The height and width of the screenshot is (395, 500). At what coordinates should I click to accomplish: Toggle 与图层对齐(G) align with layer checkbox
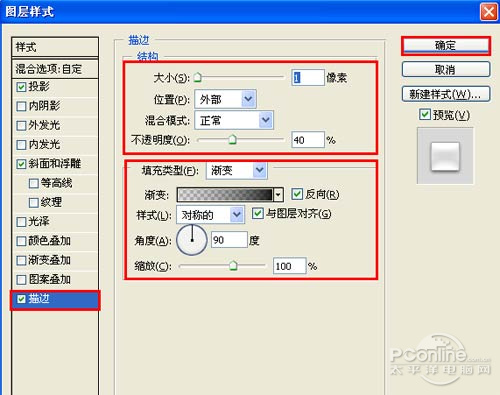(257, 213)
